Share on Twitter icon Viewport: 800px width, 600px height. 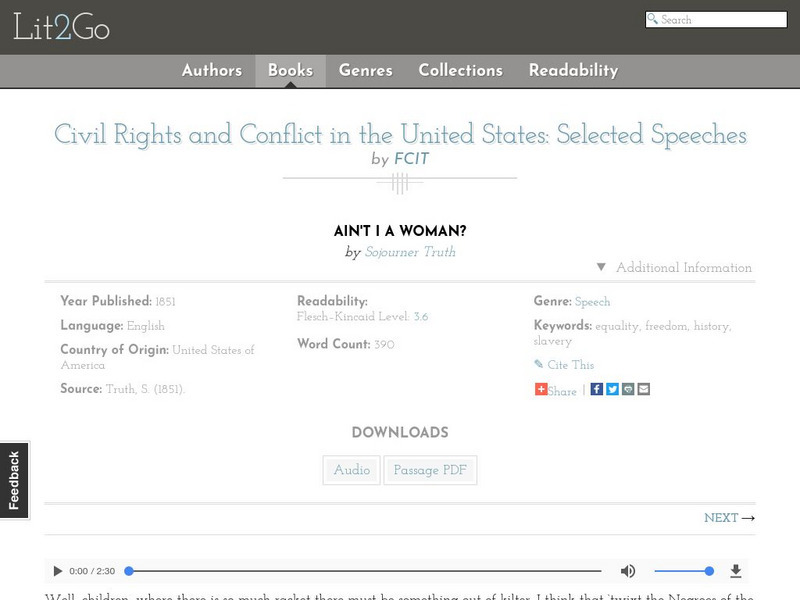click(612, 389)
